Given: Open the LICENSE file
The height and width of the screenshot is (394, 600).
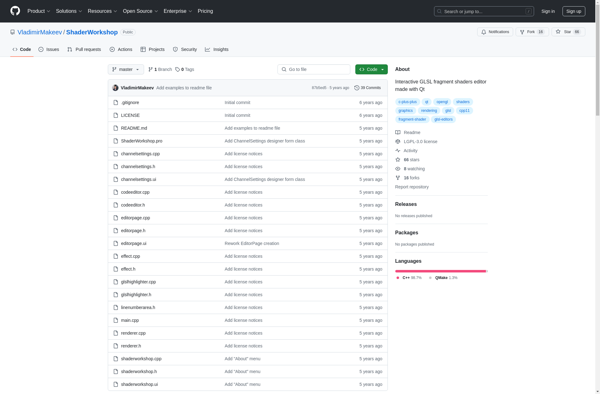Looking at the screenshot, I should [x=130, y=115].
